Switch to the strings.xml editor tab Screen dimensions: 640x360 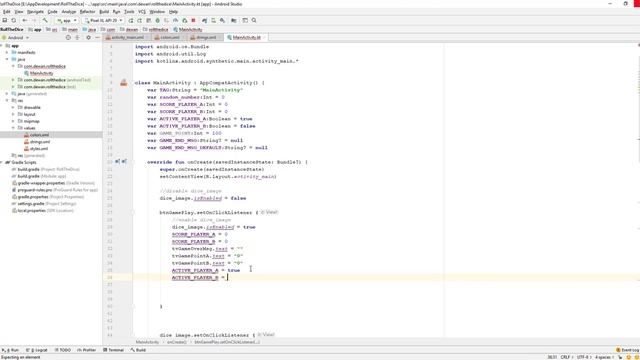[x=205, y=38]
